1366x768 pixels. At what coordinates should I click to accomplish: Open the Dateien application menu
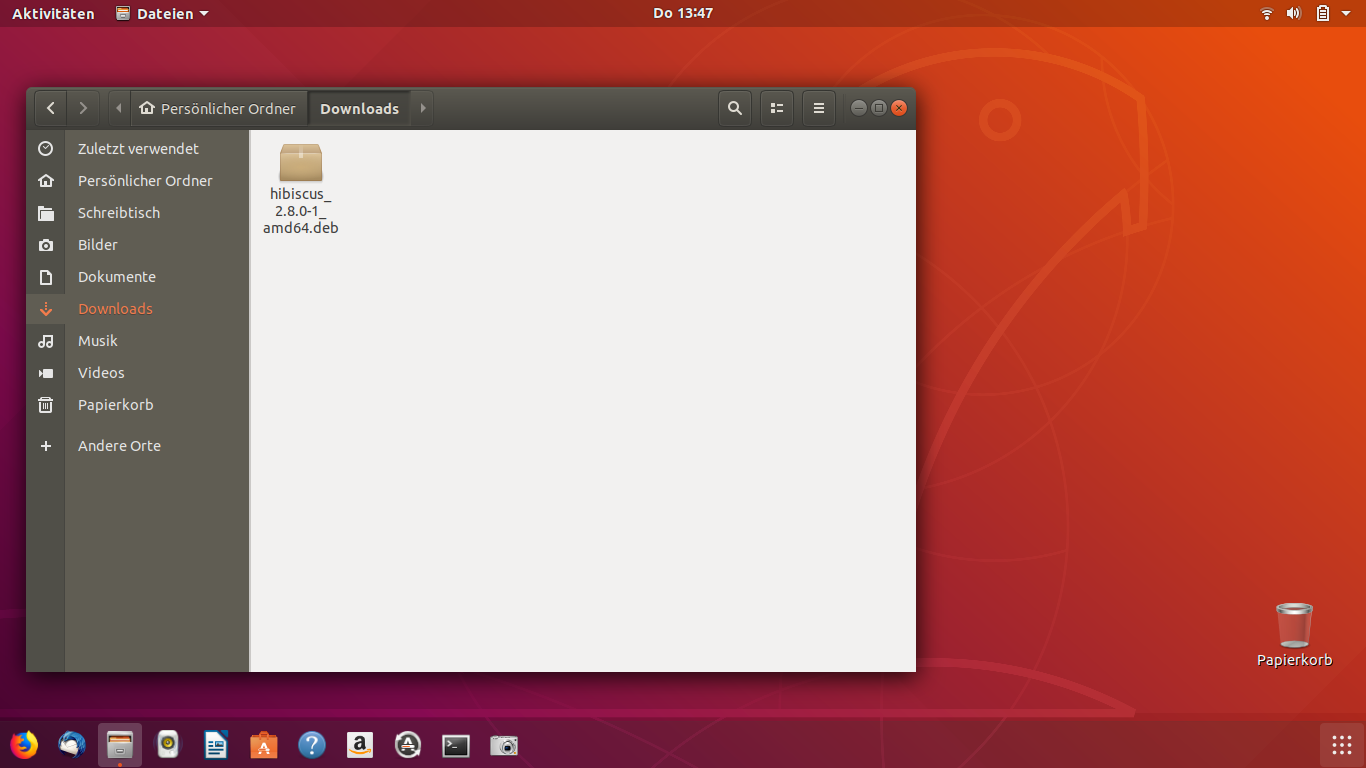pyautogui.click(x=162, y=13)
